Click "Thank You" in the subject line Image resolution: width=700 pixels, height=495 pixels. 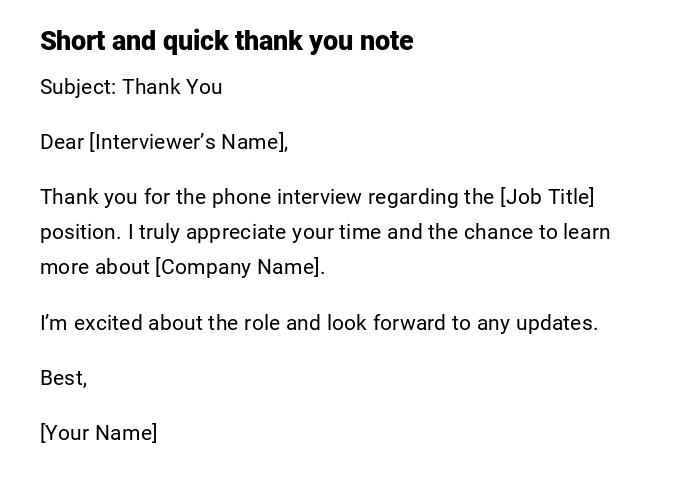coord(172,88)
